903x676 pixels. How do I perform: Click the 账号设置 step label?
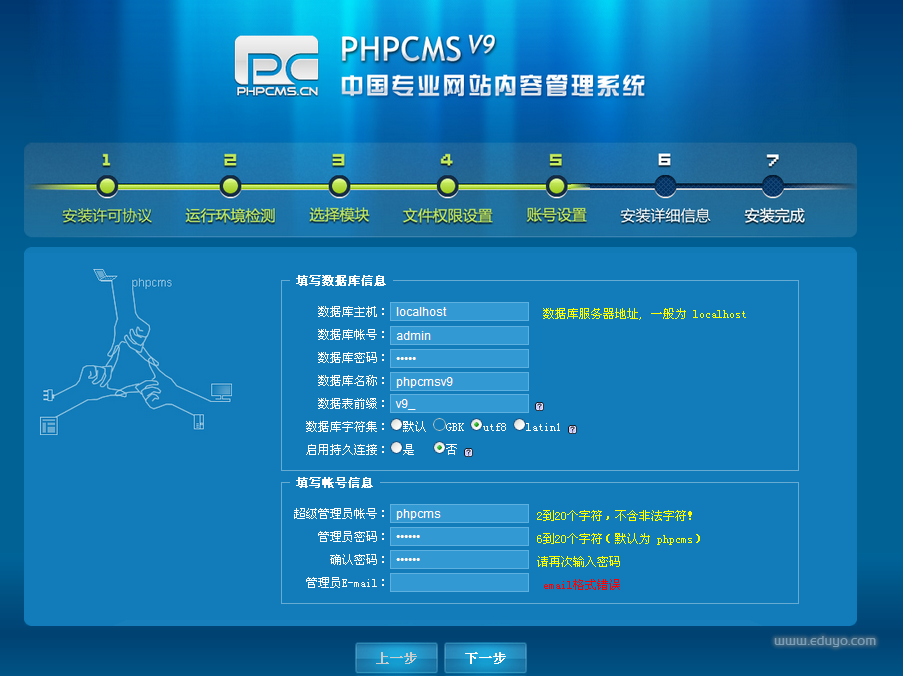pos(555,214)
